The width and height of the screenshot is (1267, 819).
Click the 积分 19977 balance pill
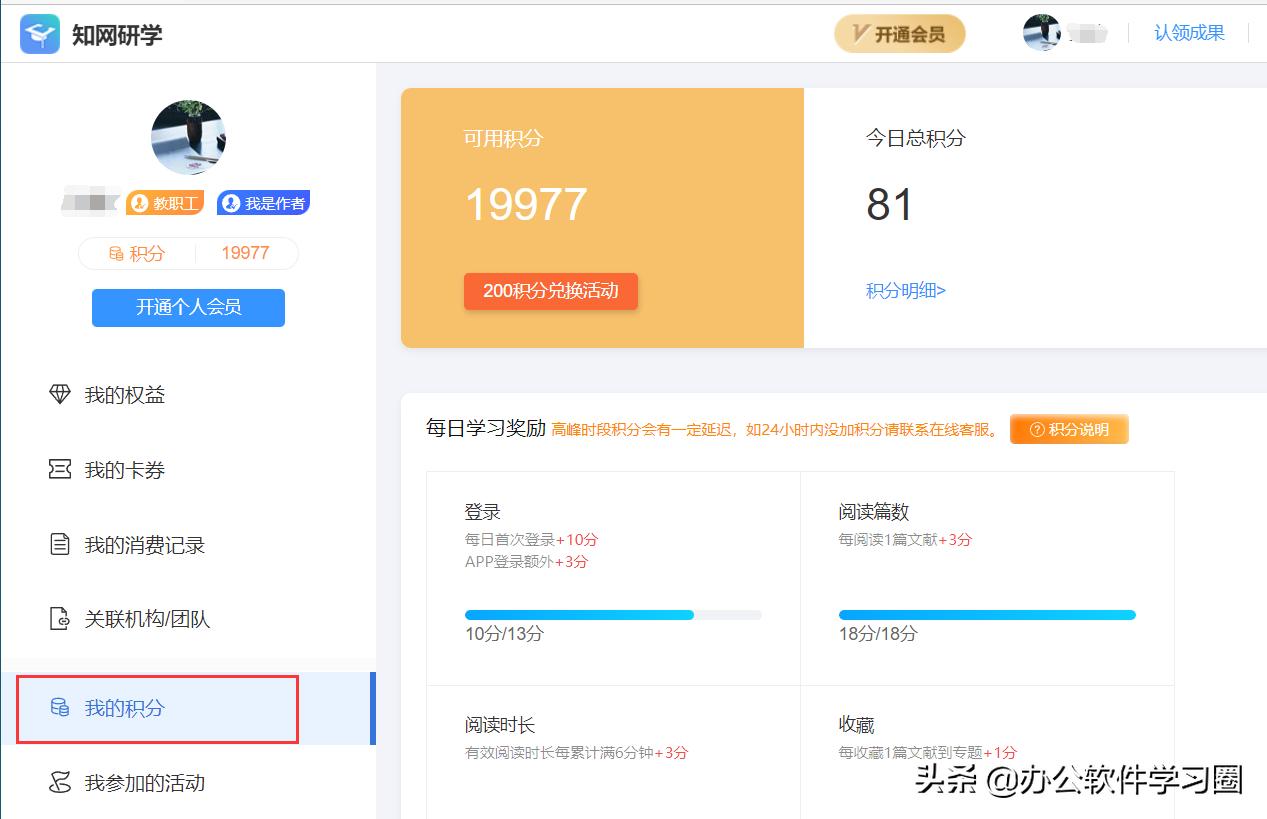click(188, 253)
